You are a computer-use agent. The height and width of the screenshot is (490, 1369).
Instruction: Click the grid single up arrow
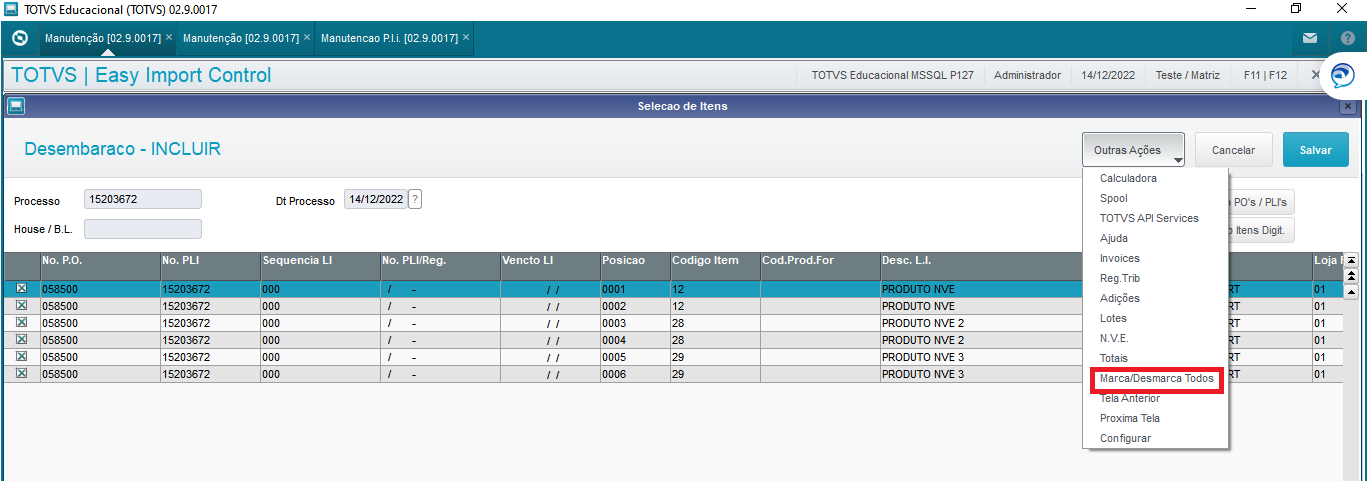[1352, 292]
